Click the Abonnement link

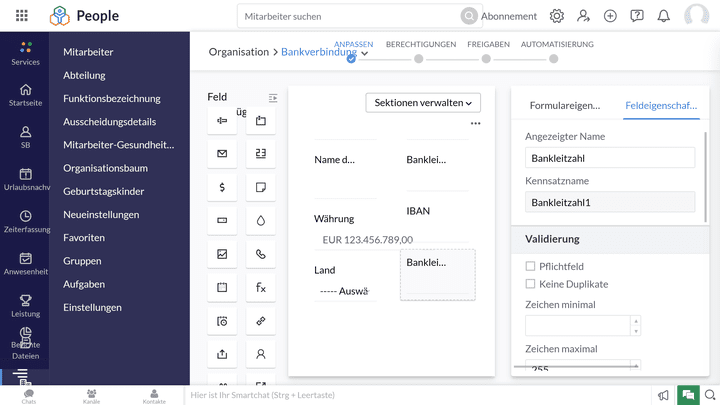click(x=509, y=17)
